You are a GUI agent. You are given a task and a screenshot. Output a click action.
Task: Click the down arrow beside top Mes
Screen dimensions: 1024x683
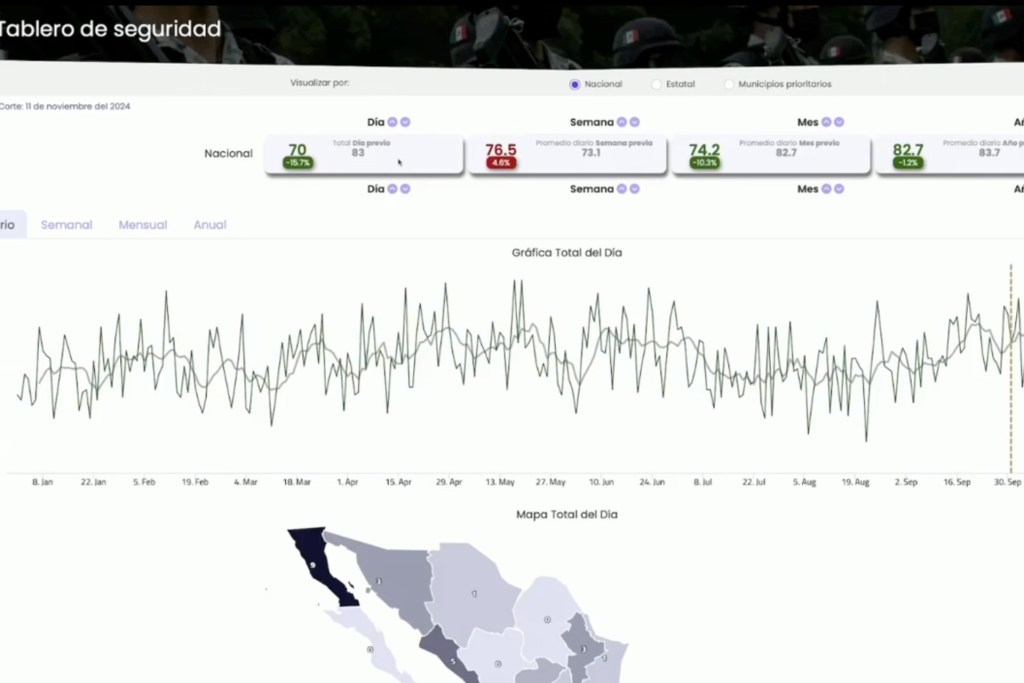pyautogui.click(x=839, y=122)
